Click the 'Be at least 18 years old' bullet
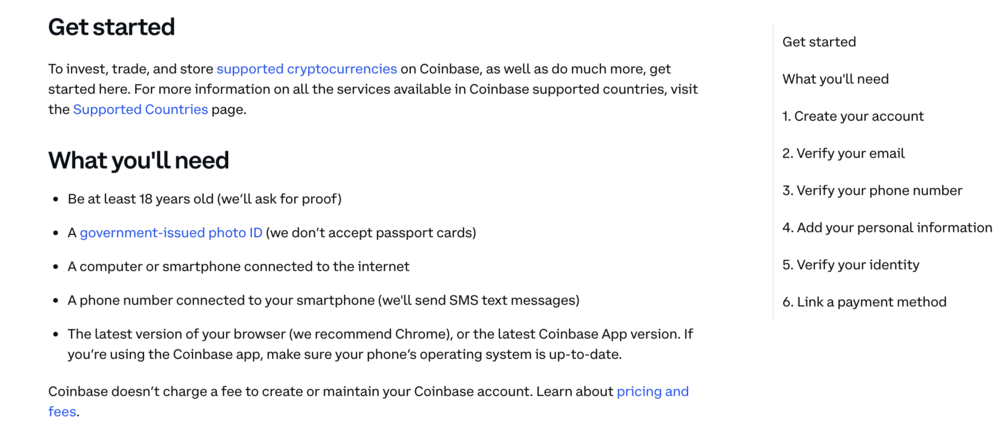The image size is (1000, 434). (205, 199)
